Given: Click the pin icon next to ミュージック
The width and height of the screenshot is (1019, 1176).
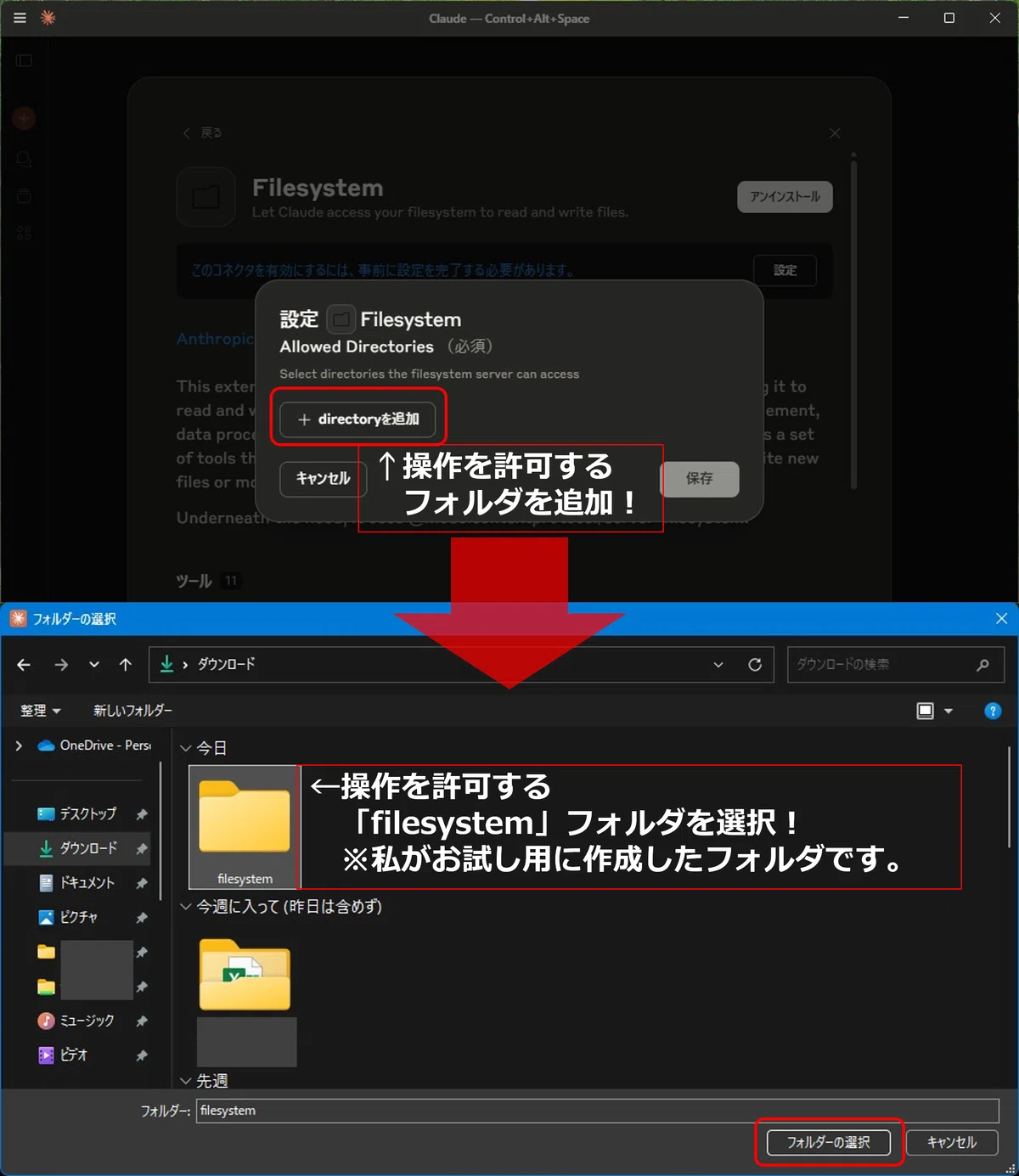Looking at the screenshot, I should 142,1021.
